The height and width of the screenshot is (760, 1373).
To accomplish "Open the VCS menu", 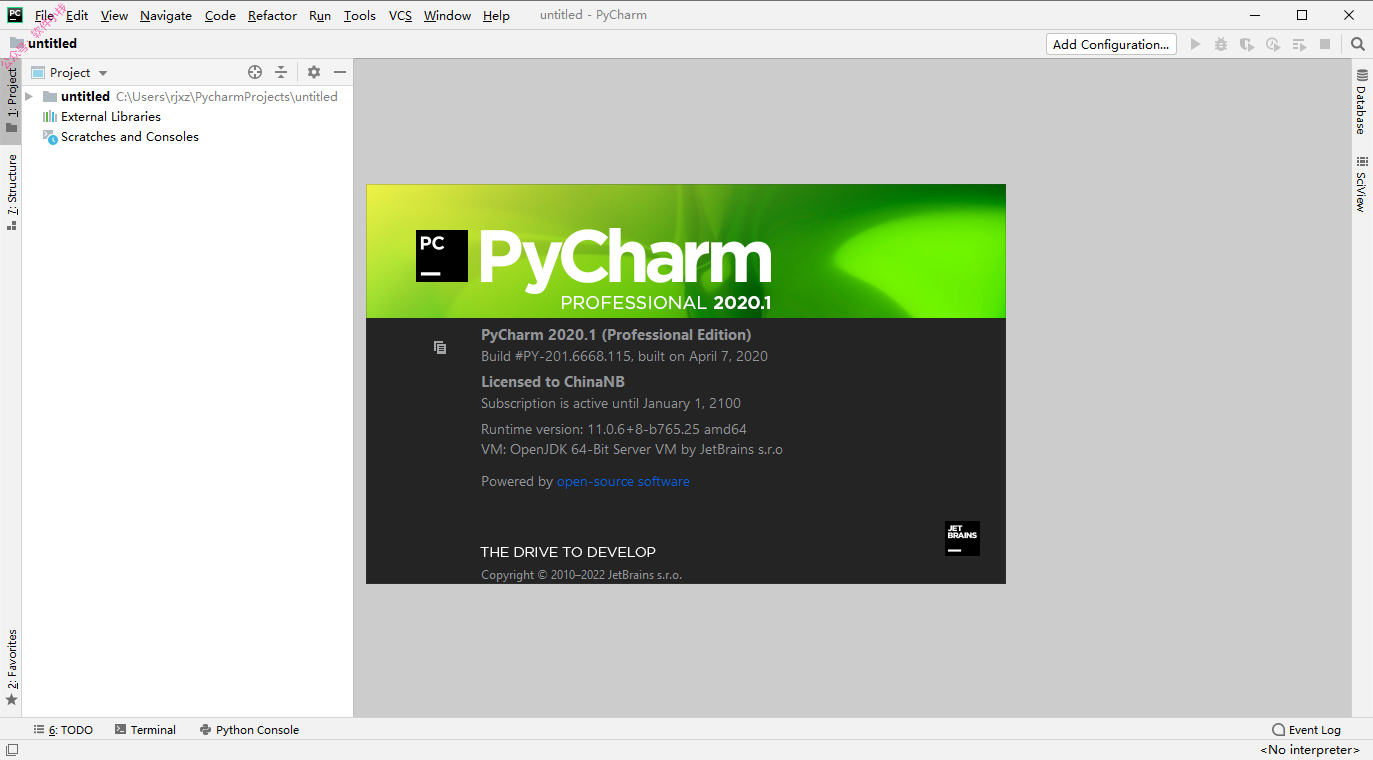I will (400, 15).
